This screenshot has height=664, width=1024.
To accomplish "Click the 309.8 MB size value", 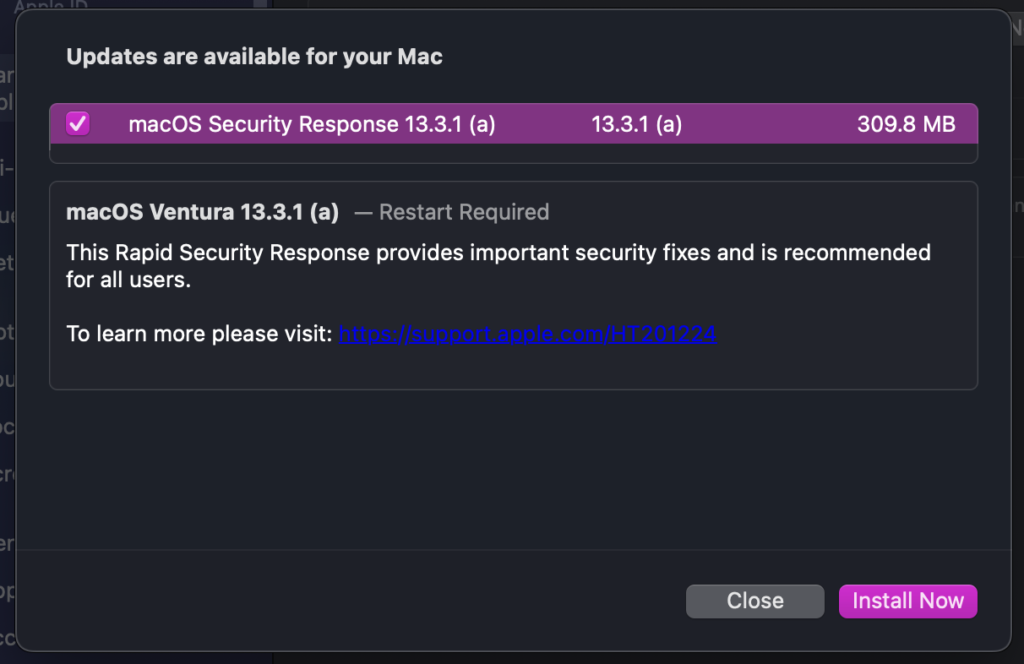I will coord(906,124).
